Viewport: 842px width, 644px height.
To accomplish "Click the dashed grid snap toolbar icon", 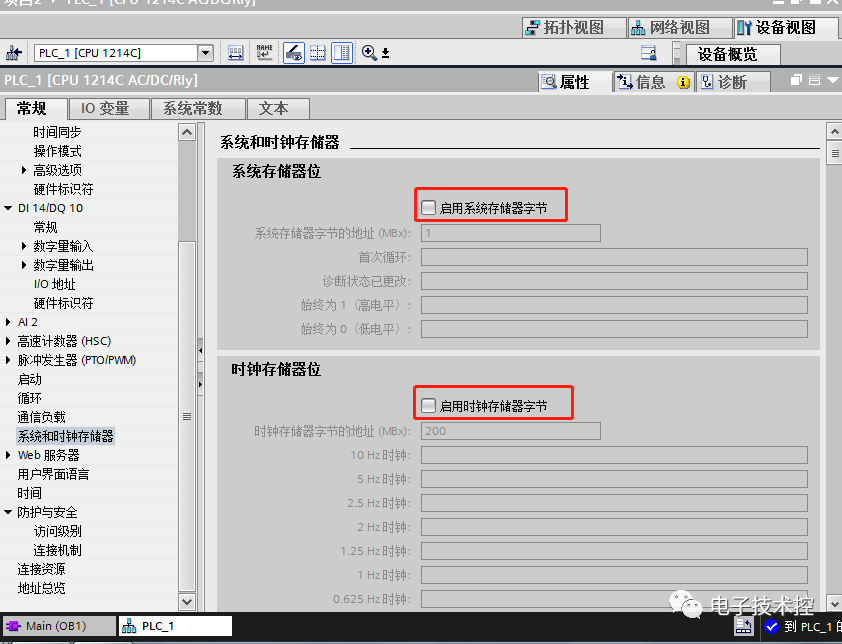I will coord(318,53).
